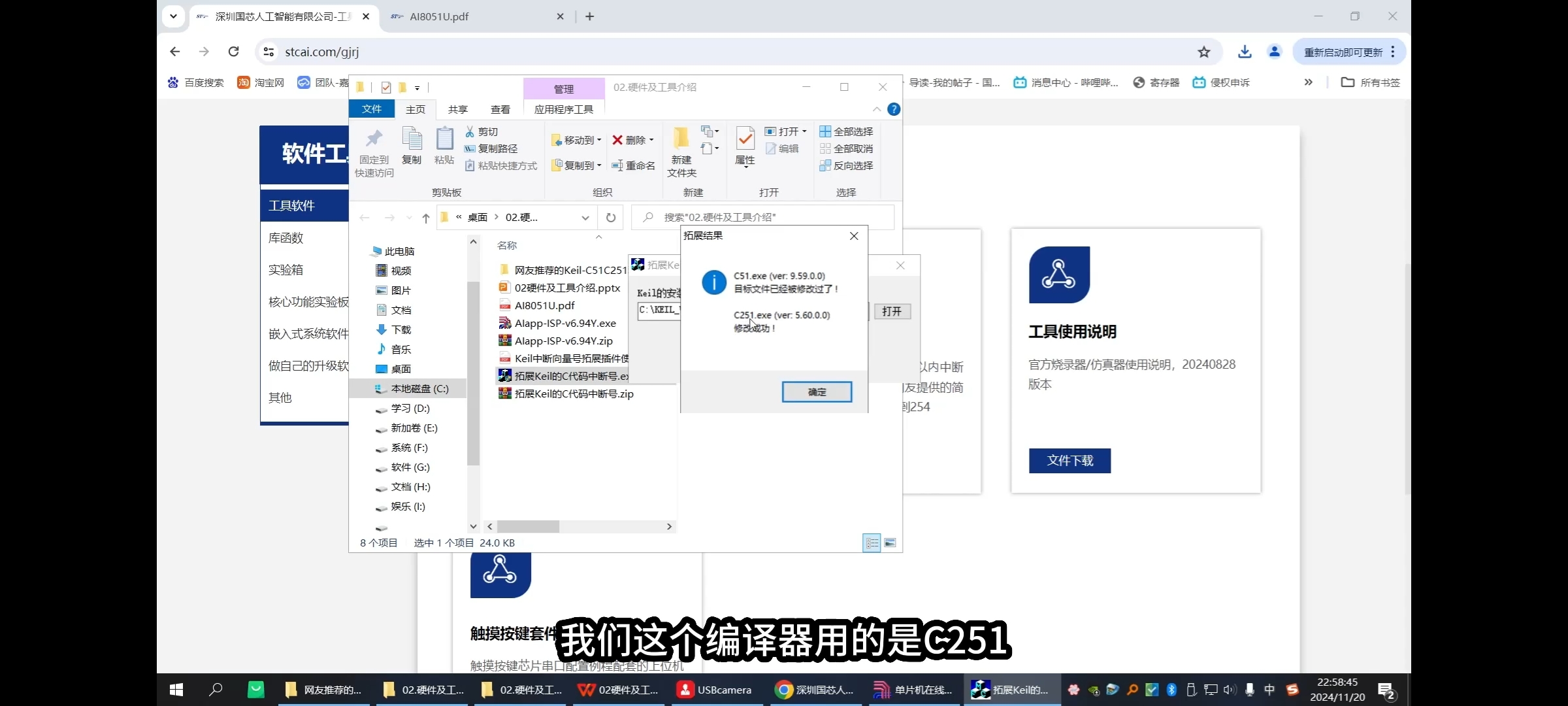Screen dimensions: 1568x706
Task: Click the 名称 column header
Action: pos(507,245)
